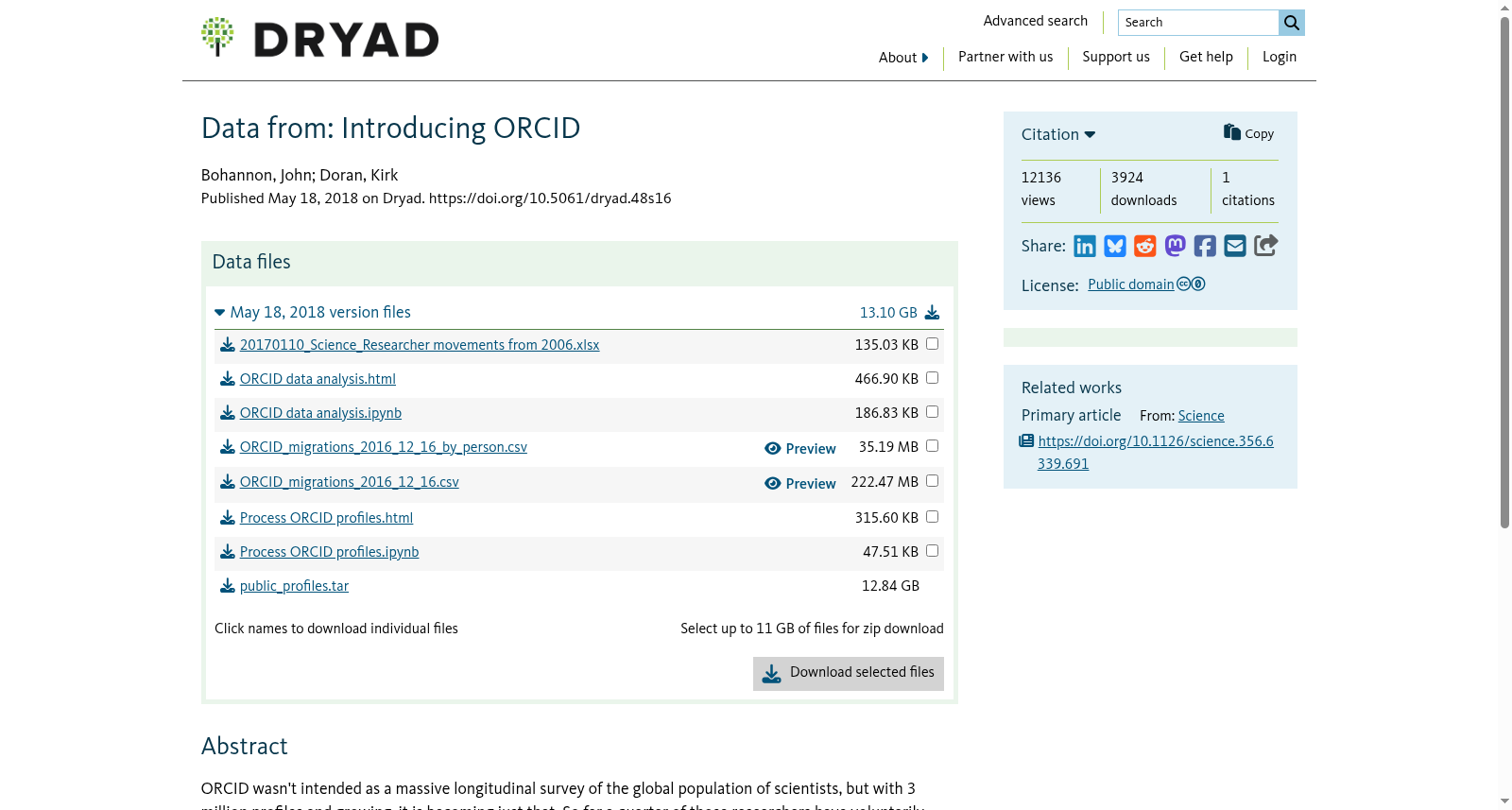Download icon beside ORCID data analysis.html
1512x810 pixels.
coord(227,379)
